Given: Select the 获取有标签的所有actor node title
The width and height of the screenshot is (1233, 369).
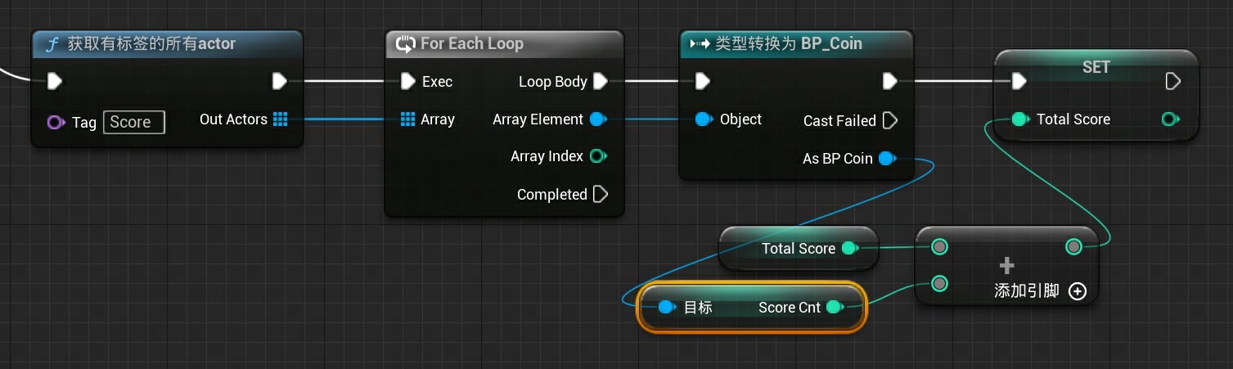Looking at the screenshot, I should (152, 44).
